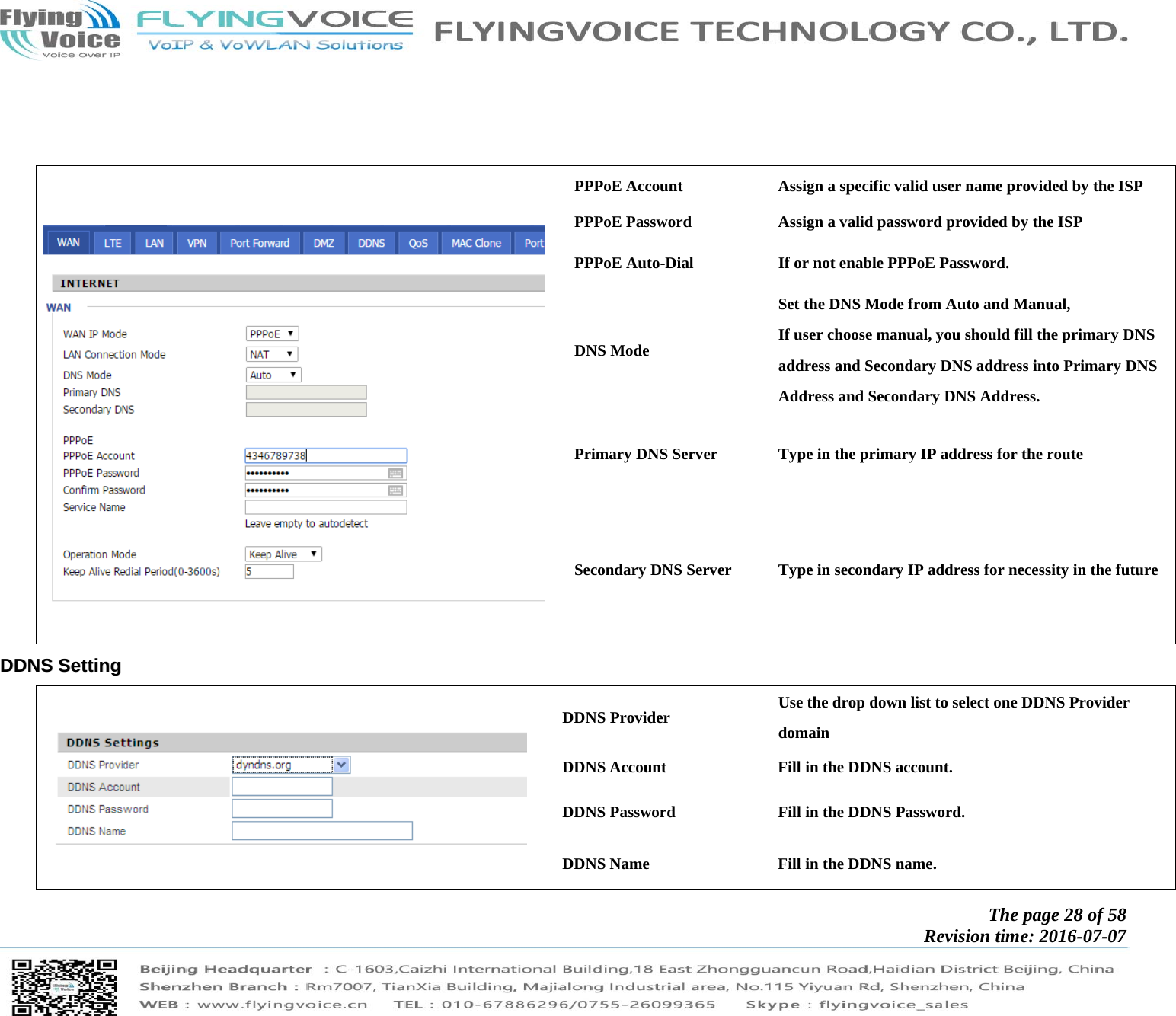Select the VPN tab
Viewport: 1176px width, 1016px height.
(197, 243)
